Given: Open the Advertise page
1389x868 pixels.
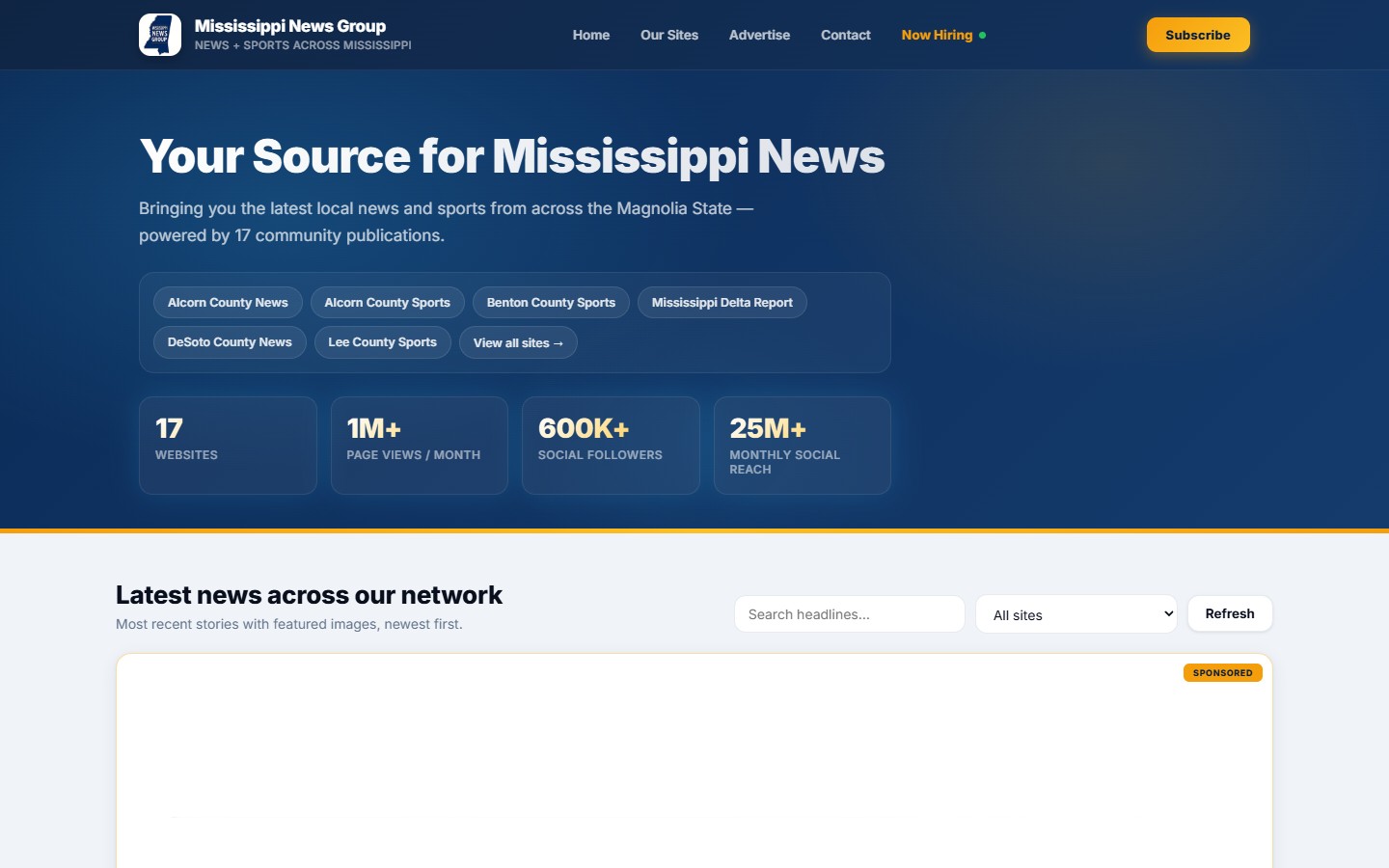Looking at the screenshot, I should [x=759, y=35].
